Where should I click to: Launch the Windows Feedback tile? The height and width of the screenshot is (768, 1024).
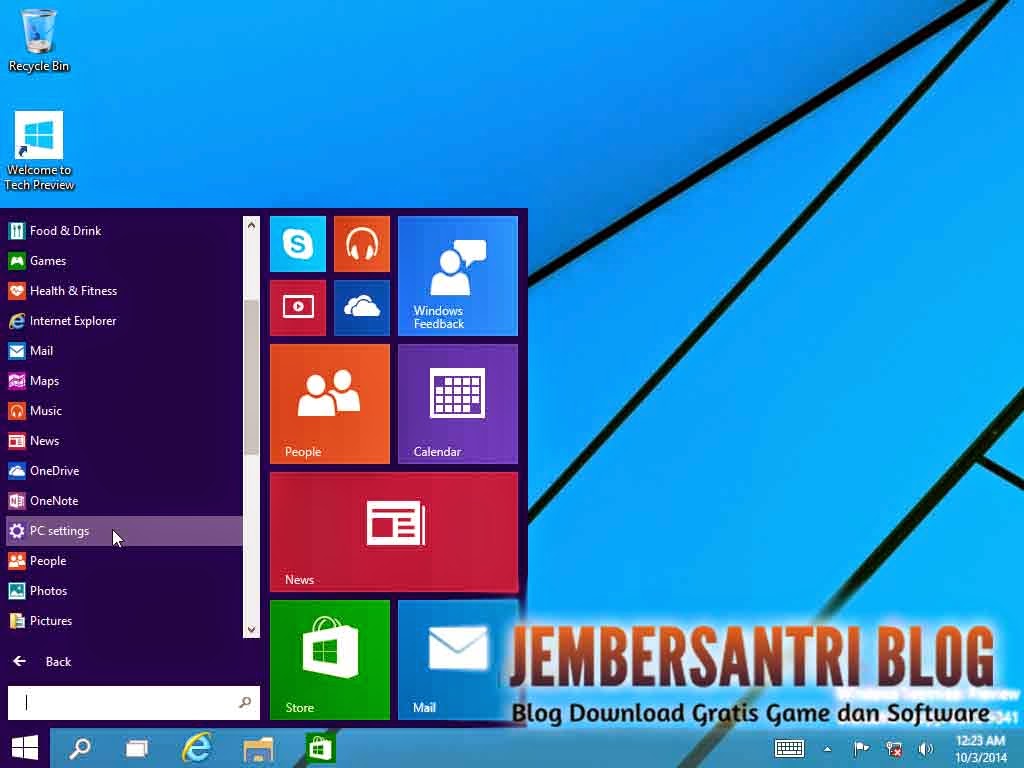click(x=458, y=276)
